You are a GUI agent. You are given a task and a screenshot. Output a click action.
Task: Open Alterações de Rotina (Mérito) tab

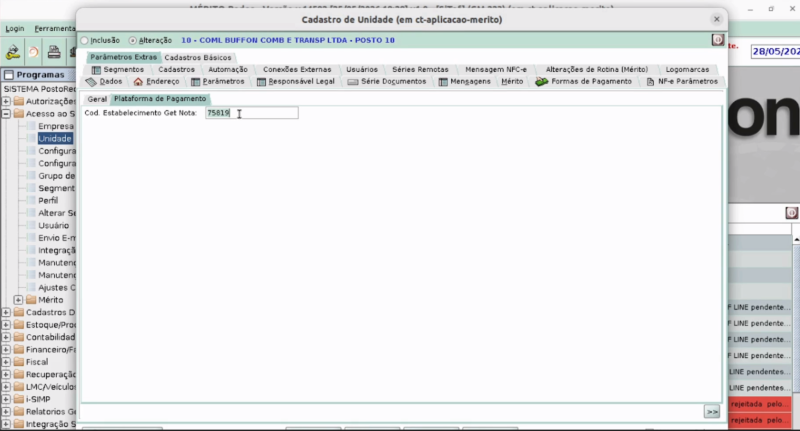(x=596, y=69)
